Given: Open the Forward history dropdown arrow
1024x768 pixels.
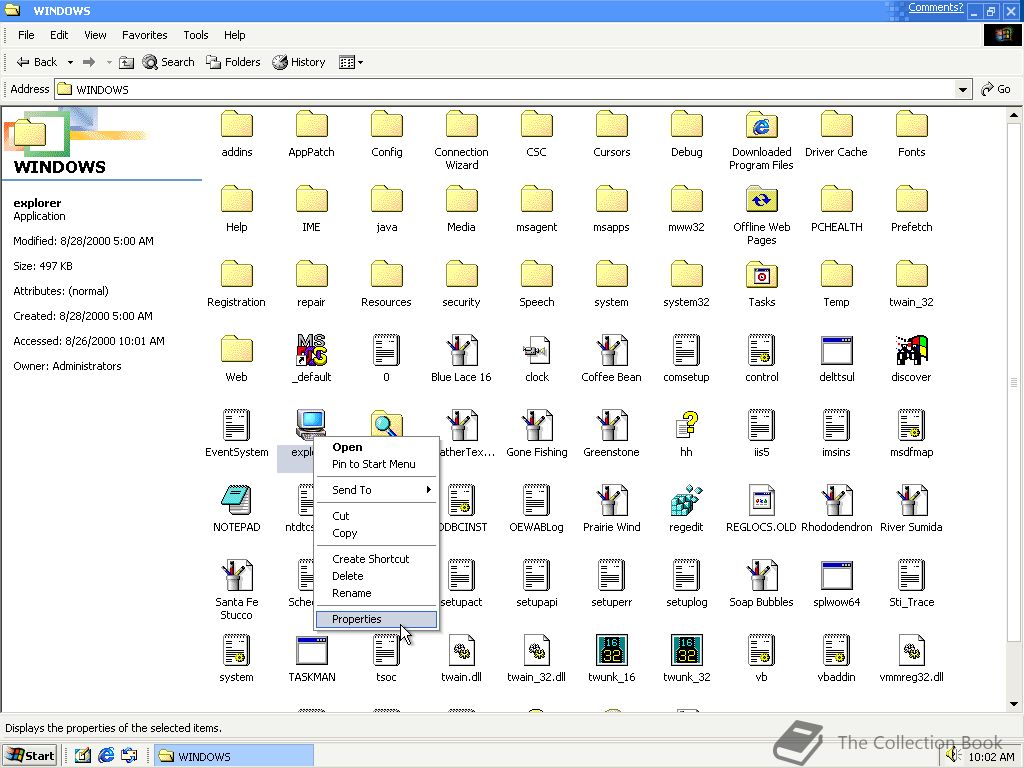Looking at the screenshot, I should pyautogui.click(x=108, y=63).
